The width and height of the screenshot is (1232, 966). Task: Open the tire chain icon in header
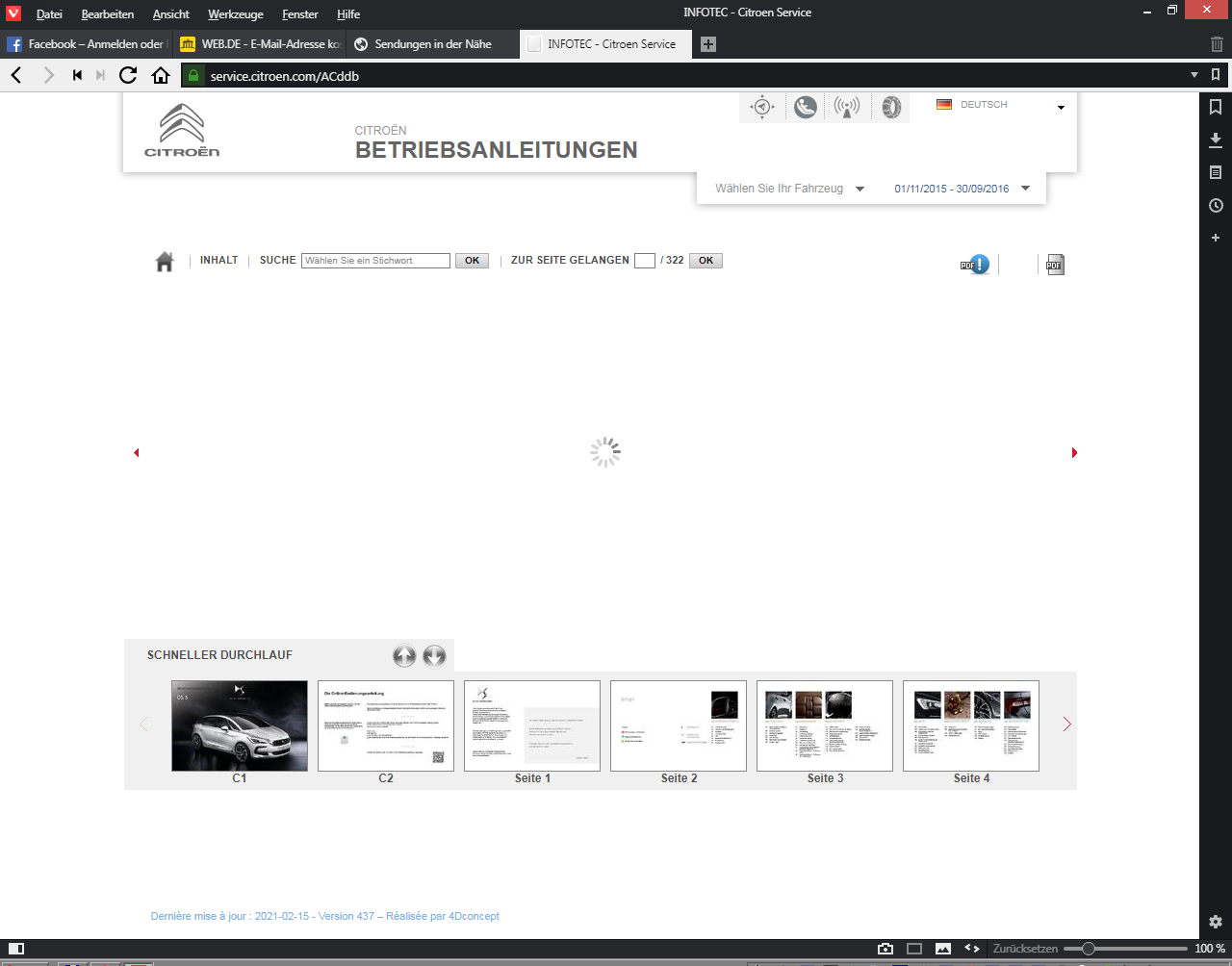tap(891, 107)
